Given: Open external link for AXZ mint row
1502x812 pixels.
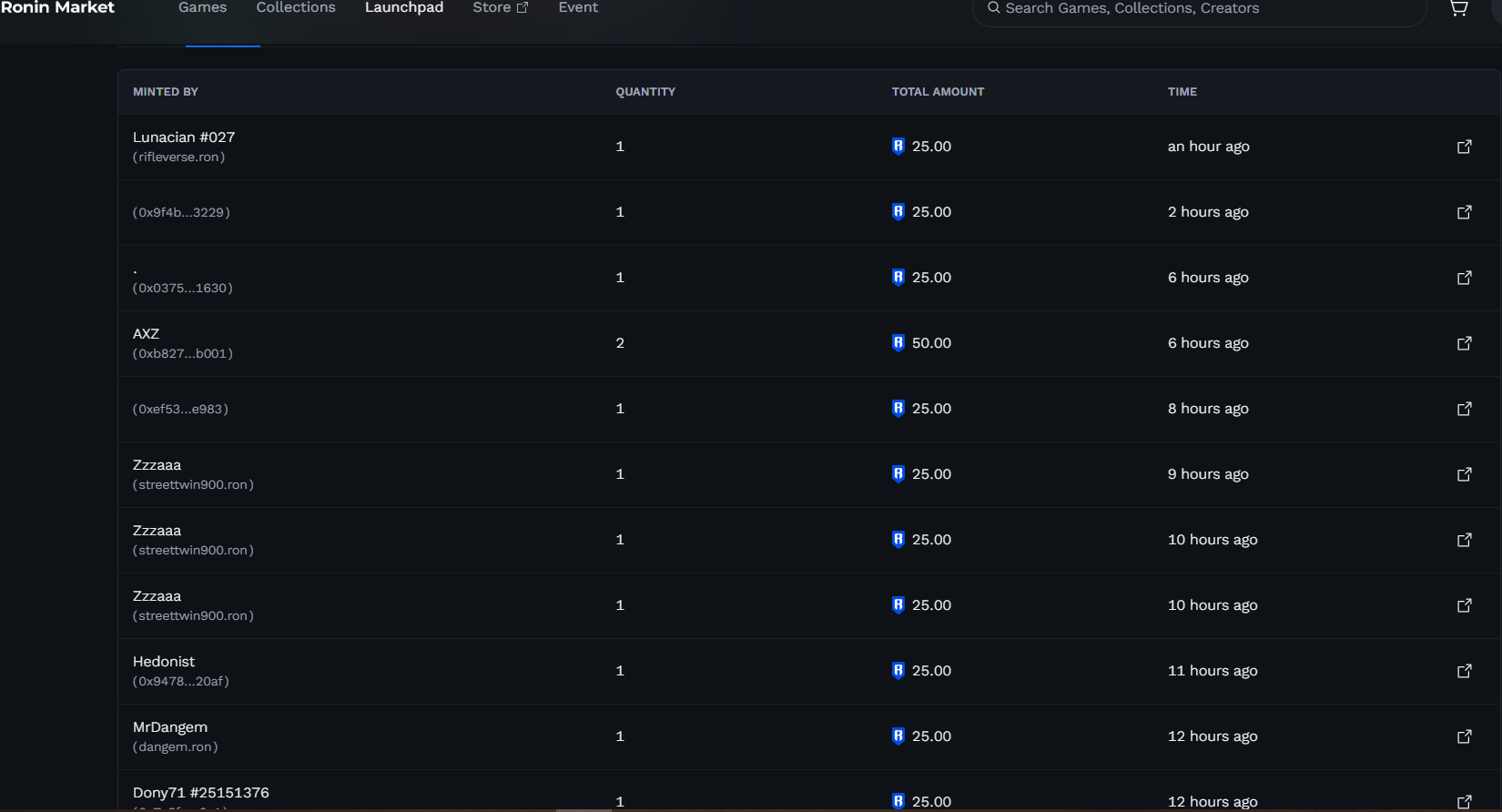Looking at the screenshot, I should click(x=1464, y=343).
